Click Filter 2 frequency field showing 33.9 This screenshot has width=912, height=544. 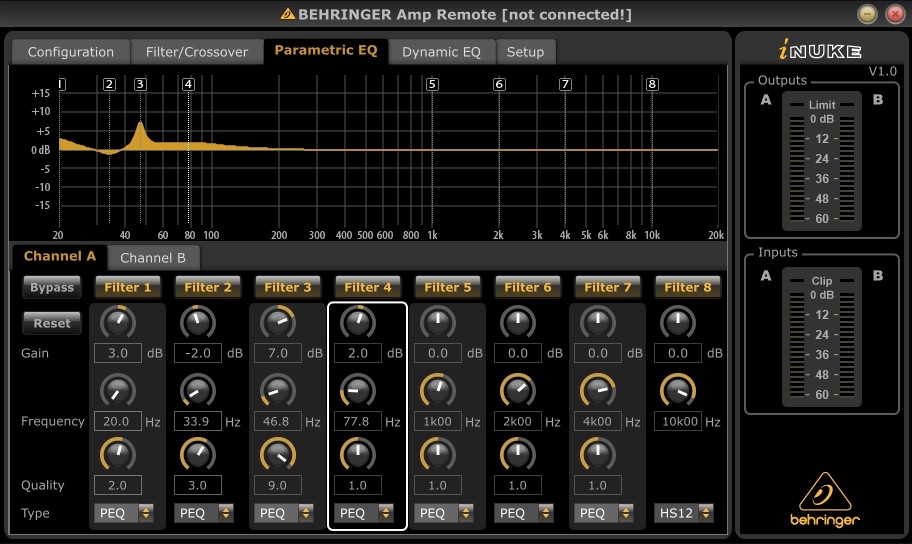click(x=198, y=421)
